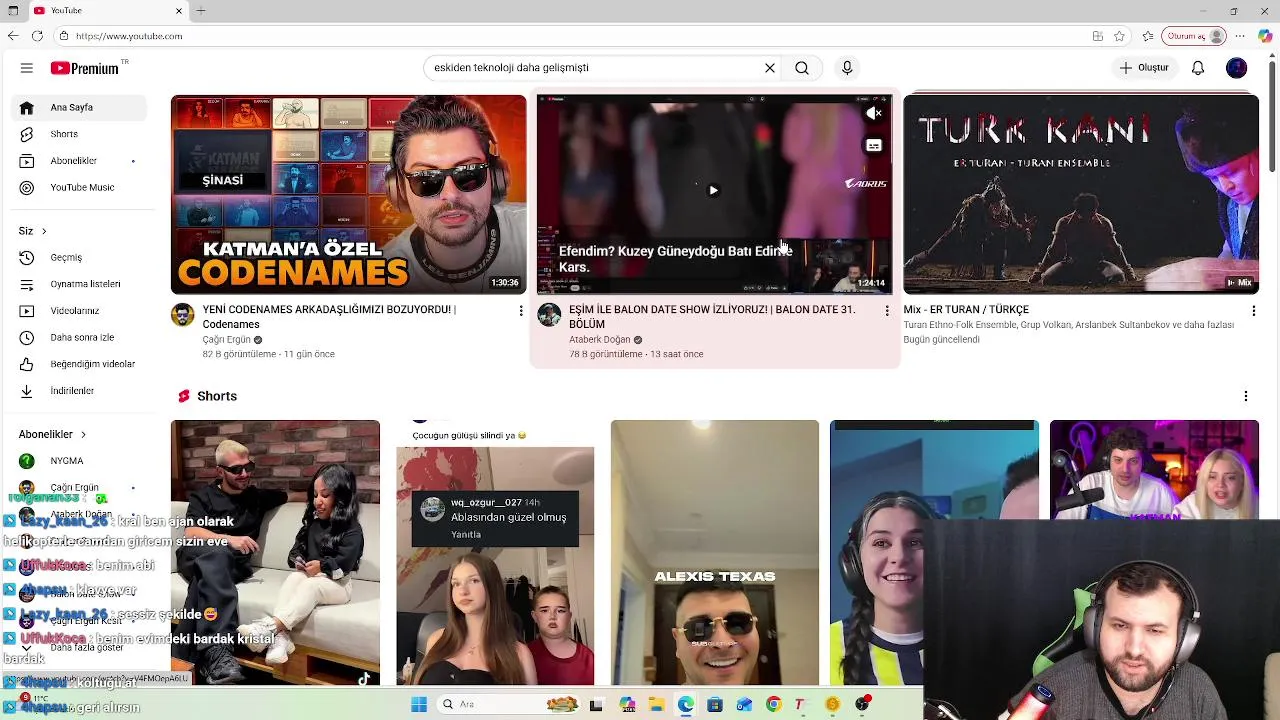Viewport: 1280px width, 720px height.
Task: Open the Edge tab actions icon
Action: coord(13,11)
